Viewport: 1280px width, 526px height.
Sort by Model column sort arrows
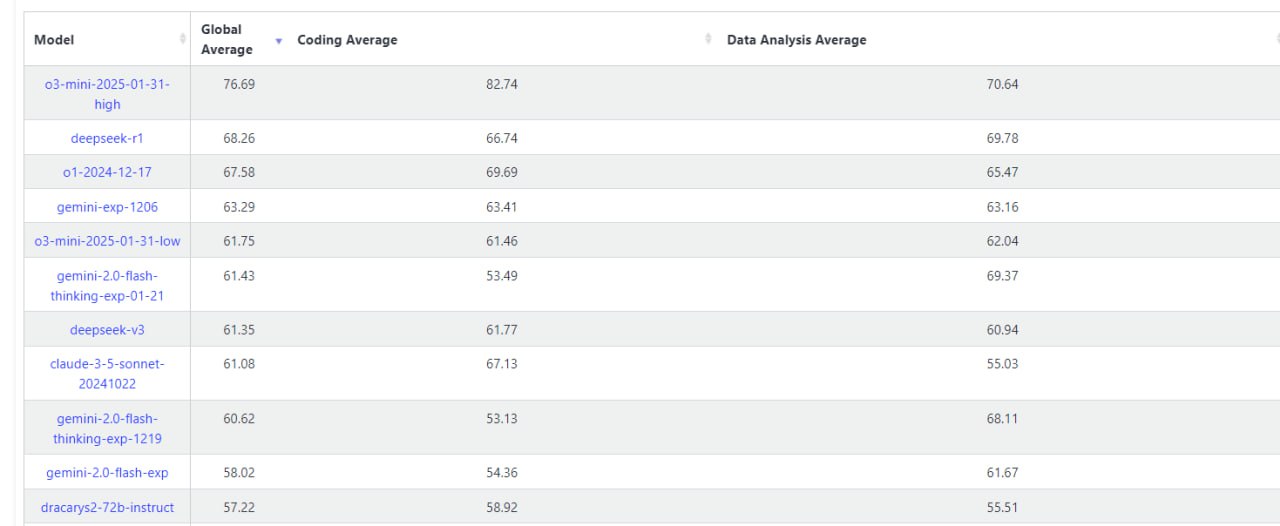click(x=182, y=38)
